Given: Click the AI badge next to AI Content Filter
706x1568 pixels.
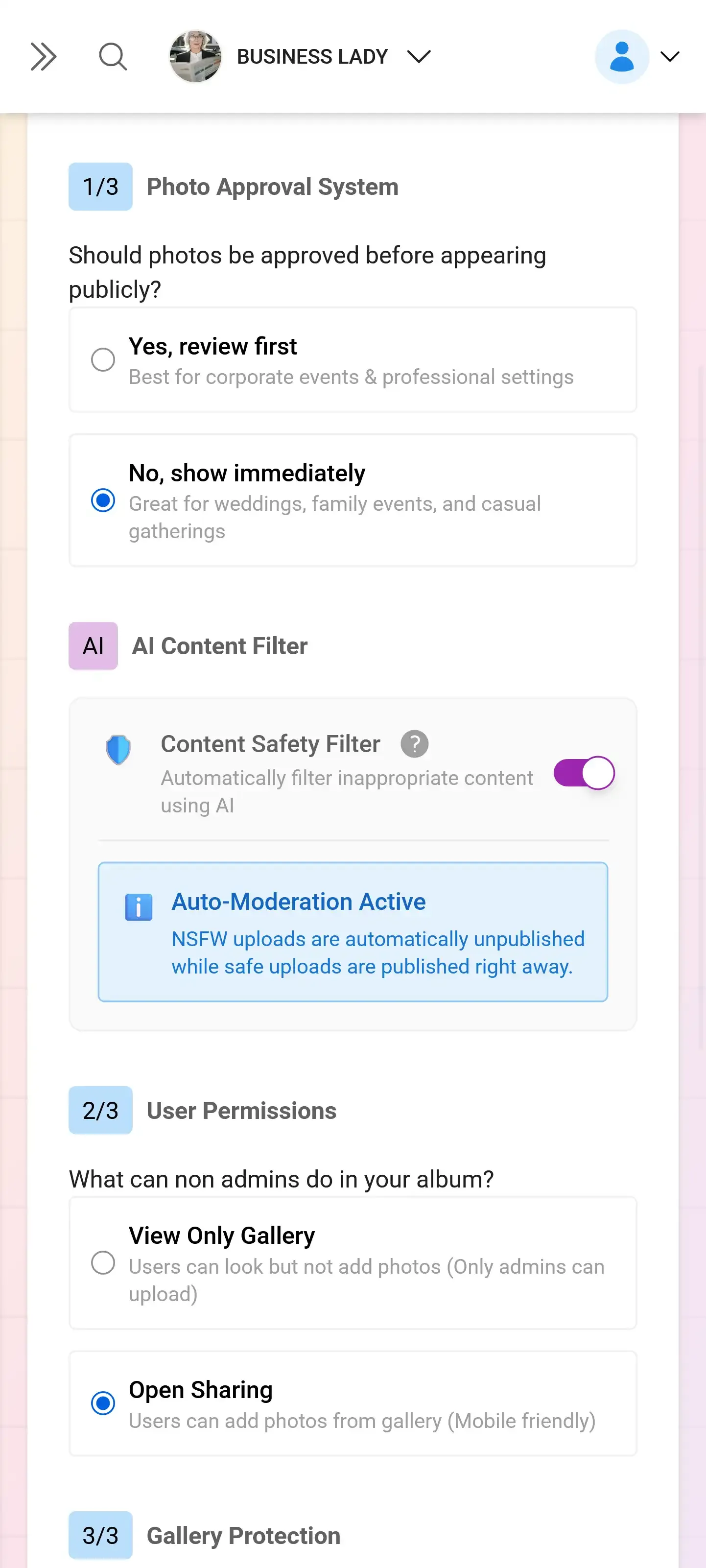Looking at the screenshot, I should tap(93, 646).
